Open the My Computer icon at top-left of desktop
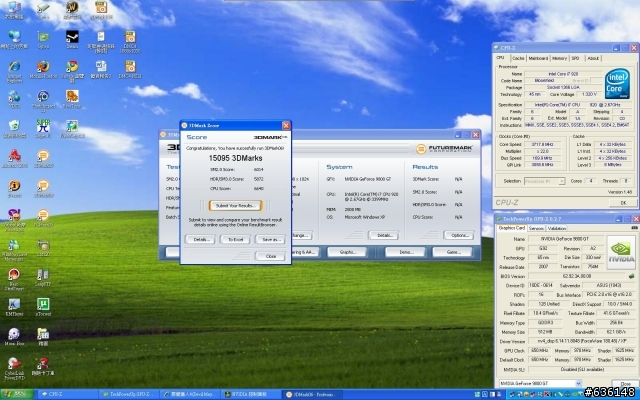640x400 pixels. 14,10
